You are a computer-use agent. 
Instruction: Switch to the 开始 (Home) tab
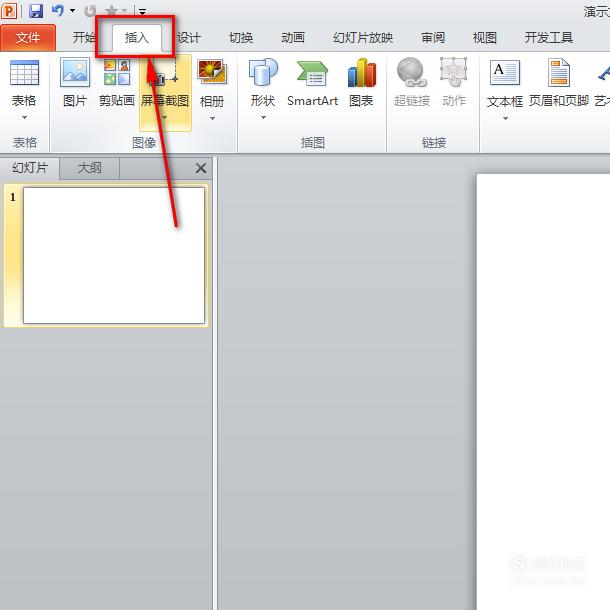click(83, 38)
